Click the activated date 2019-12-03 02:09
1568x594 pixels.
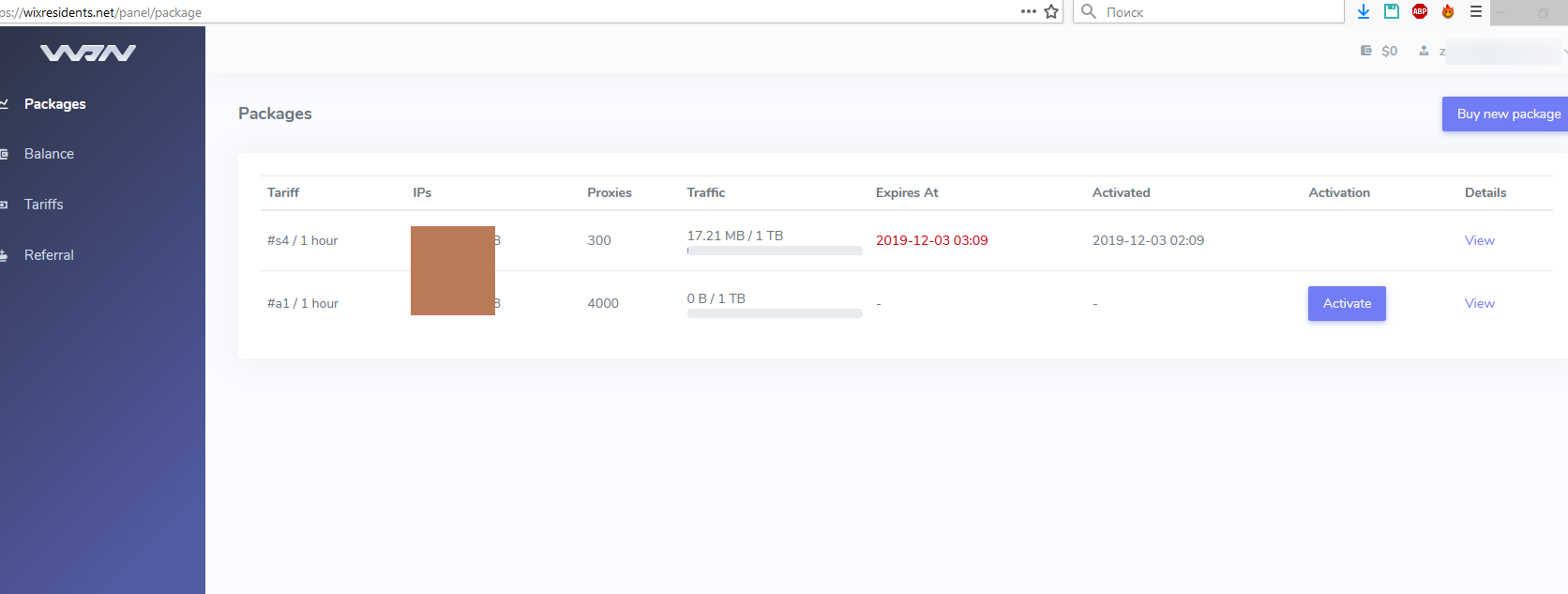coord(1149,240)
